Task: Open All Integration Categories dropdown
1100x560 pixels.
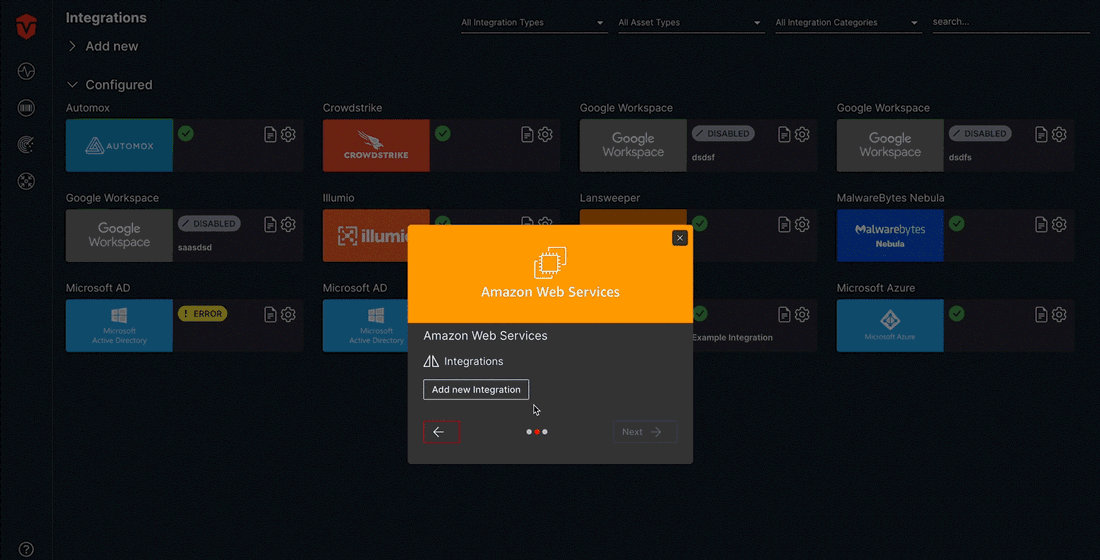Action: click(x=847, y=22)
